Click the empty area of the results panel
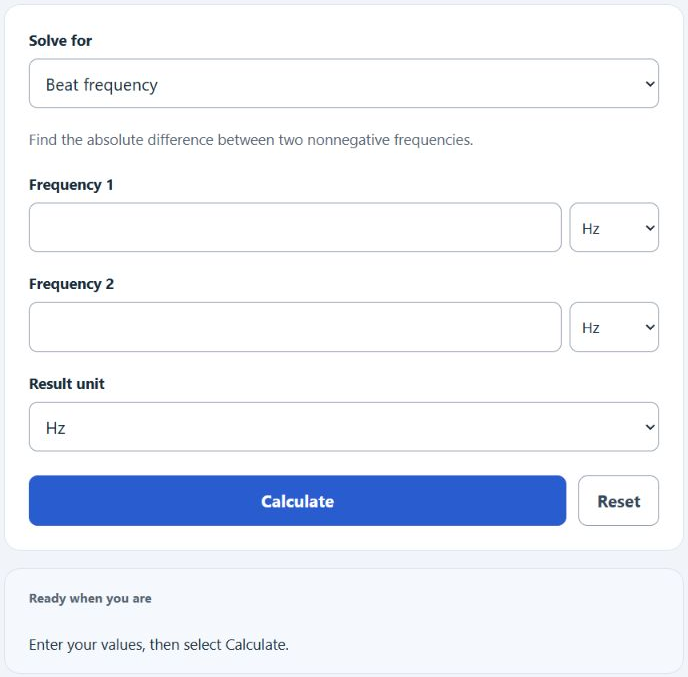The image size is (688, 677). 483,621
